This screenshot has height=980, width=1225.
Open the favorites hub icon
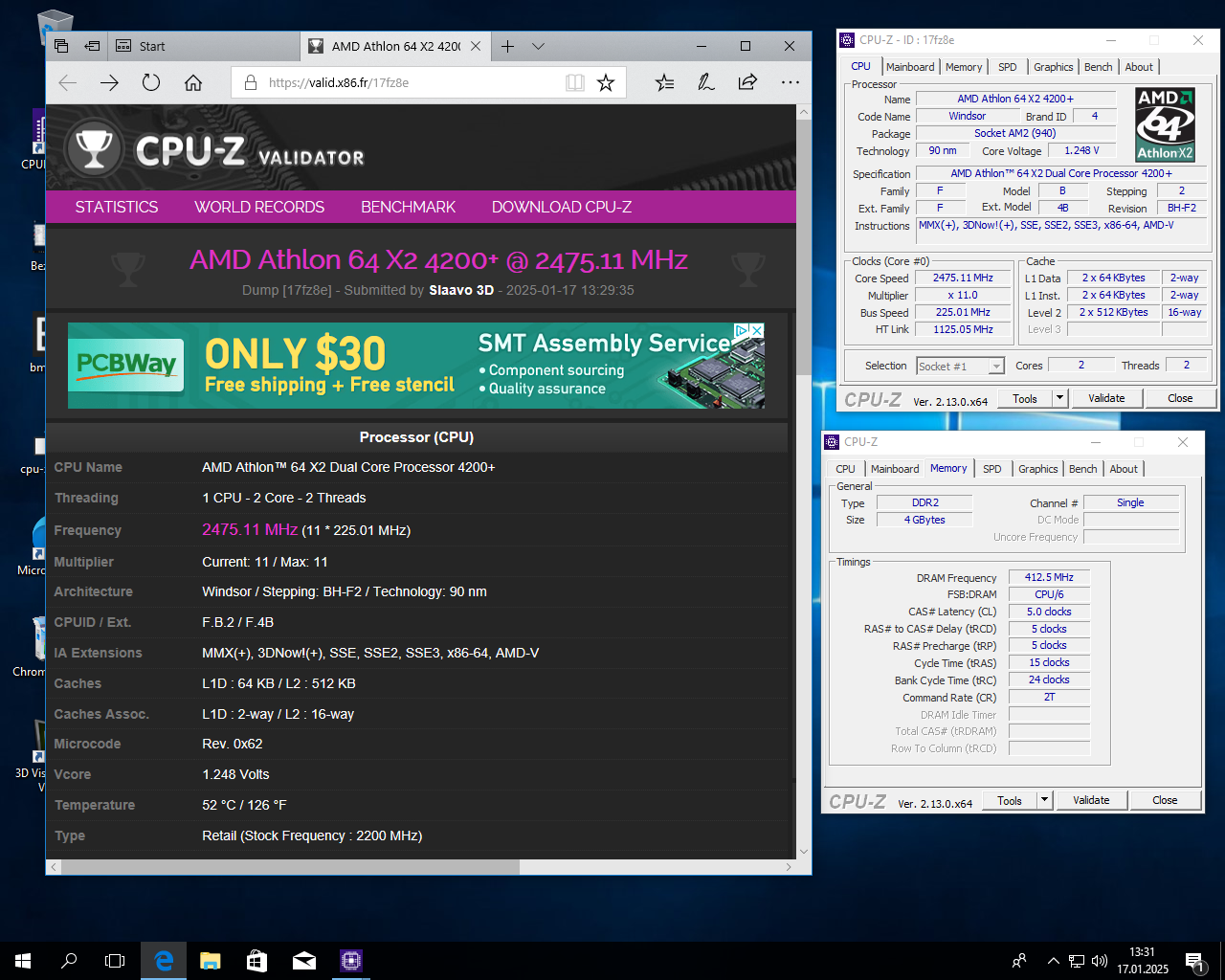664,82
